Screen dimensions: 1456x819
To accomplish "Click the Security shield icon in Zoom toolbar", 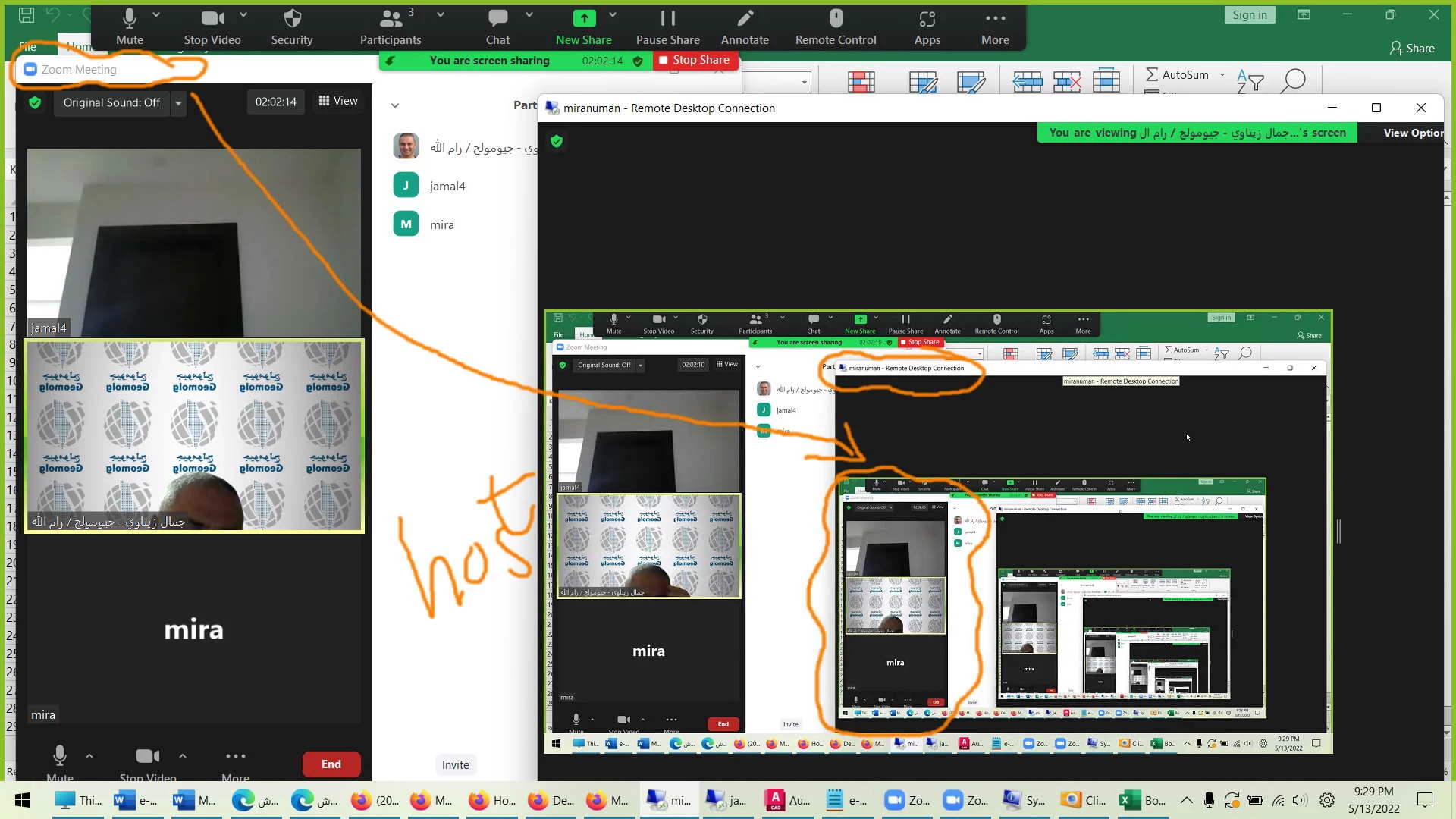I will point(292,19).
